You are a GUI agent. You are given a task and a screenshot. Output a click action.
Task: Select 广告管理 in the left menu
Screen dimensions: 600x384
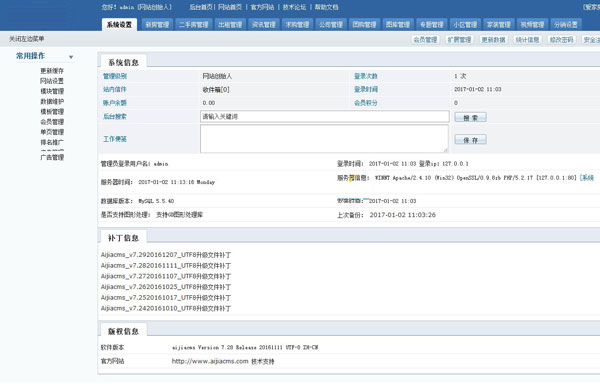pos(52,157)
